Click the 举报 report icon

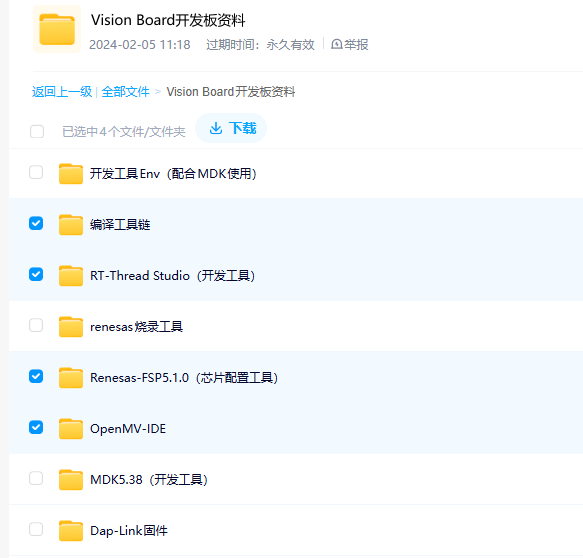click(336, 44)
